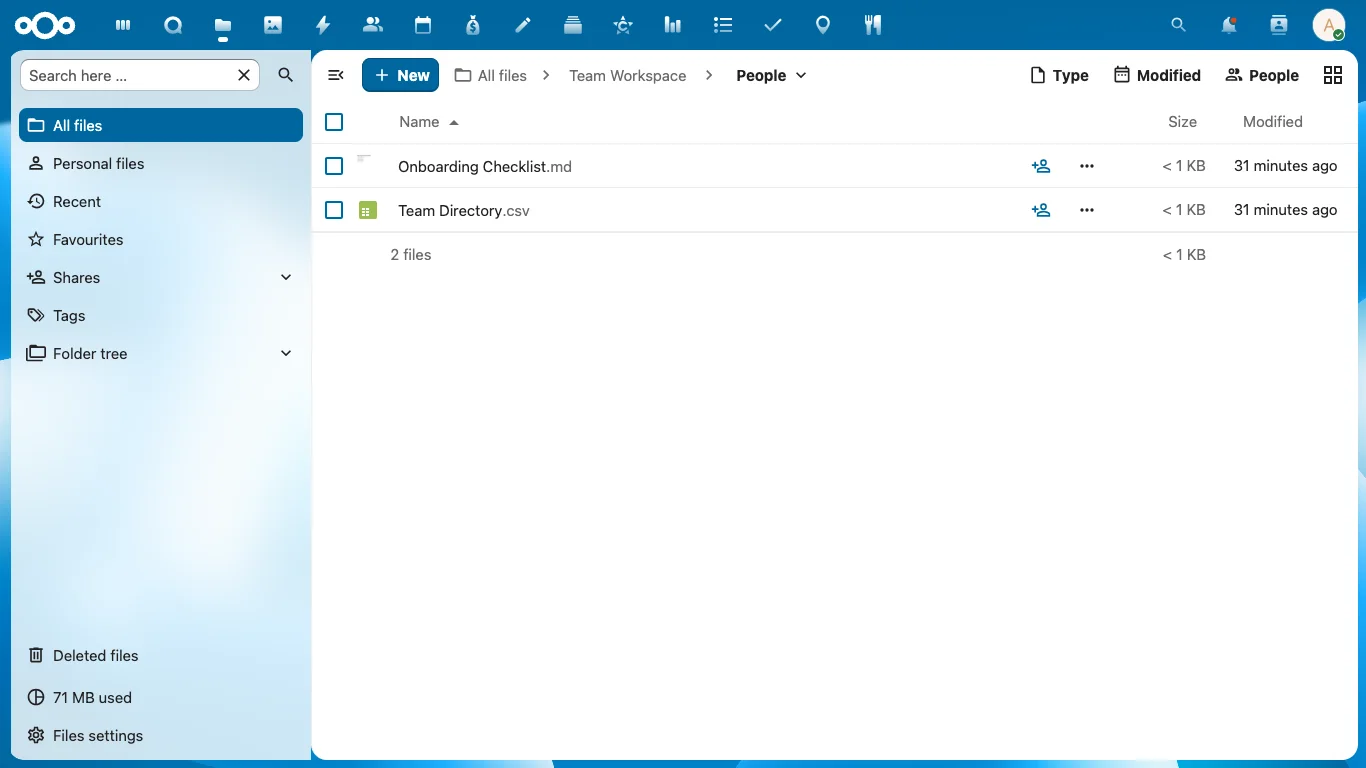Share Team Directory.csv

point(1041,210)
